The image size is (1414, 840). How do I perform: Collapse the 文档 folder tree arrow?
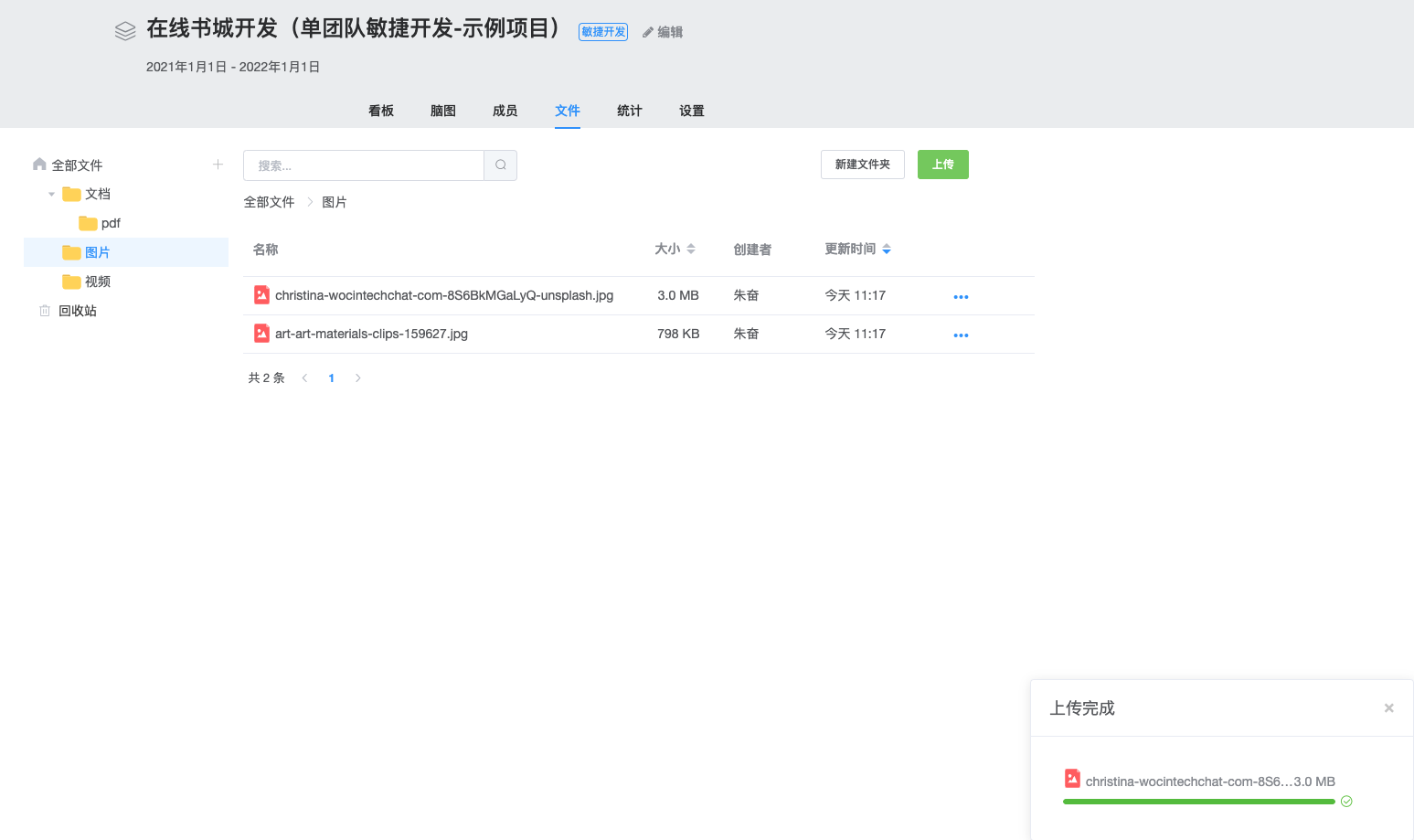pos(51,194)
